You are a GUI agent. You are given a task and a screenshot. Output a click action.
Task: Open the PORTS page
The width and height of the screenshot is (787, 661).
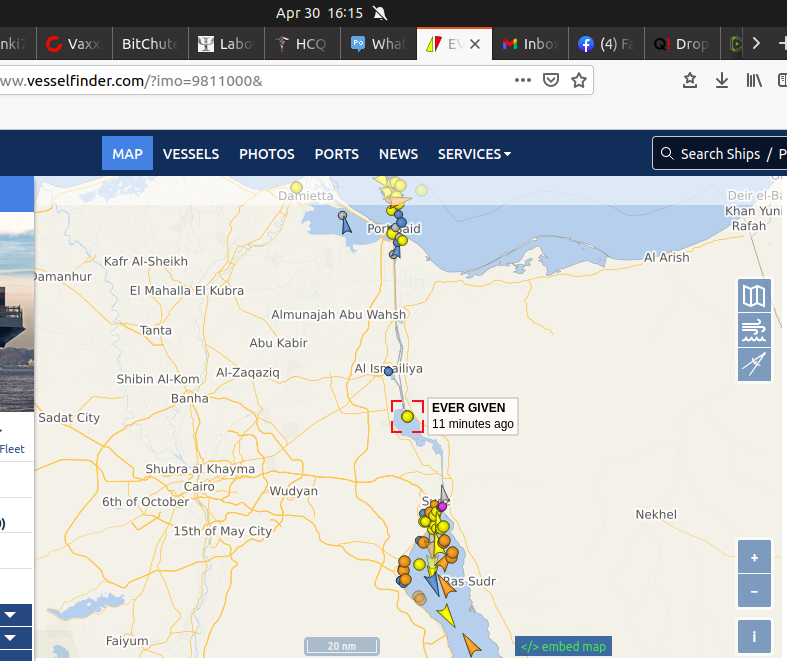coord(336,154)
